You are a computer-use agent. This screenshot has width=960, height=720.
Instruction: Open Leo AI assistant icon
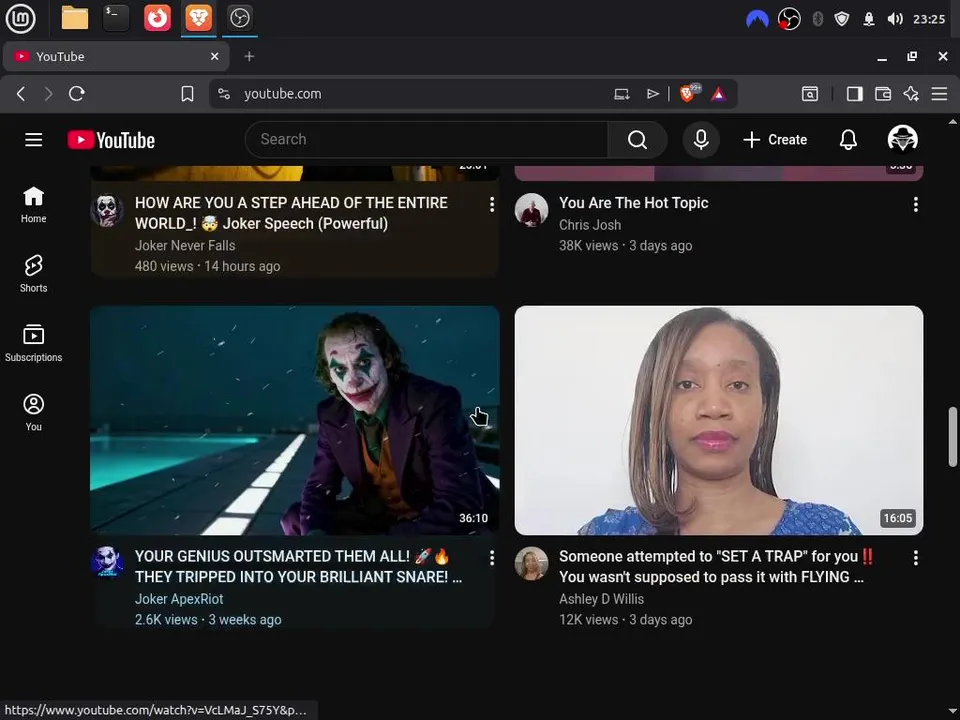tap(910, 94)
